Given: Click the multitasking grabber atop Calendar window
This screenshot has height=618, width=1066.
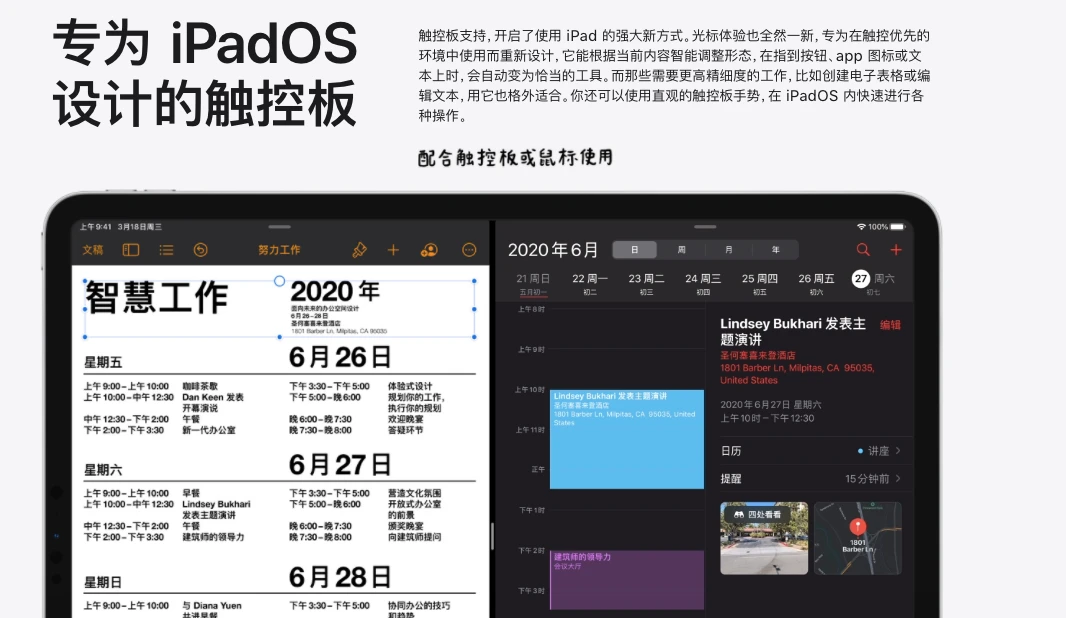Looking at the screenshot, I should [705, 226].
